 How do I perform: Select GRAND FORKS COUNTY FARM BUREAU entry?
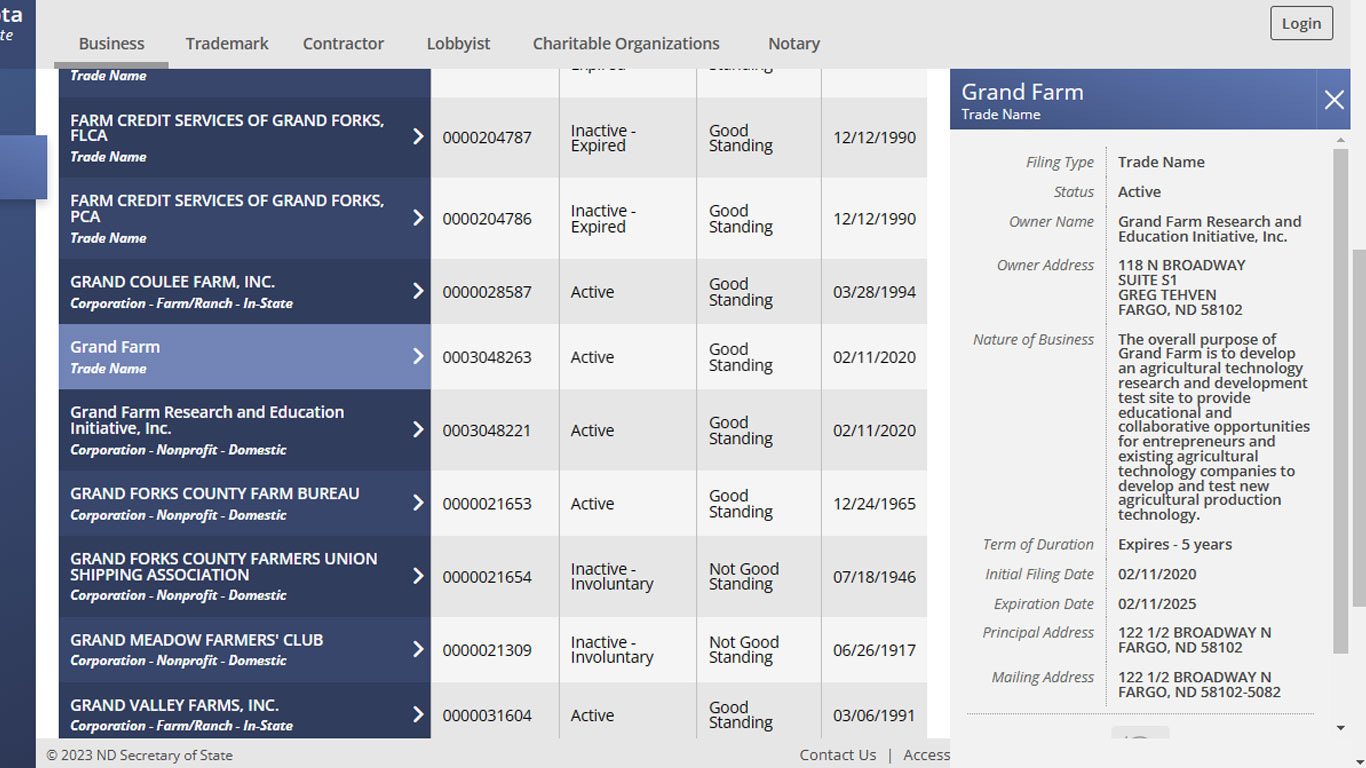coord(245,503)
